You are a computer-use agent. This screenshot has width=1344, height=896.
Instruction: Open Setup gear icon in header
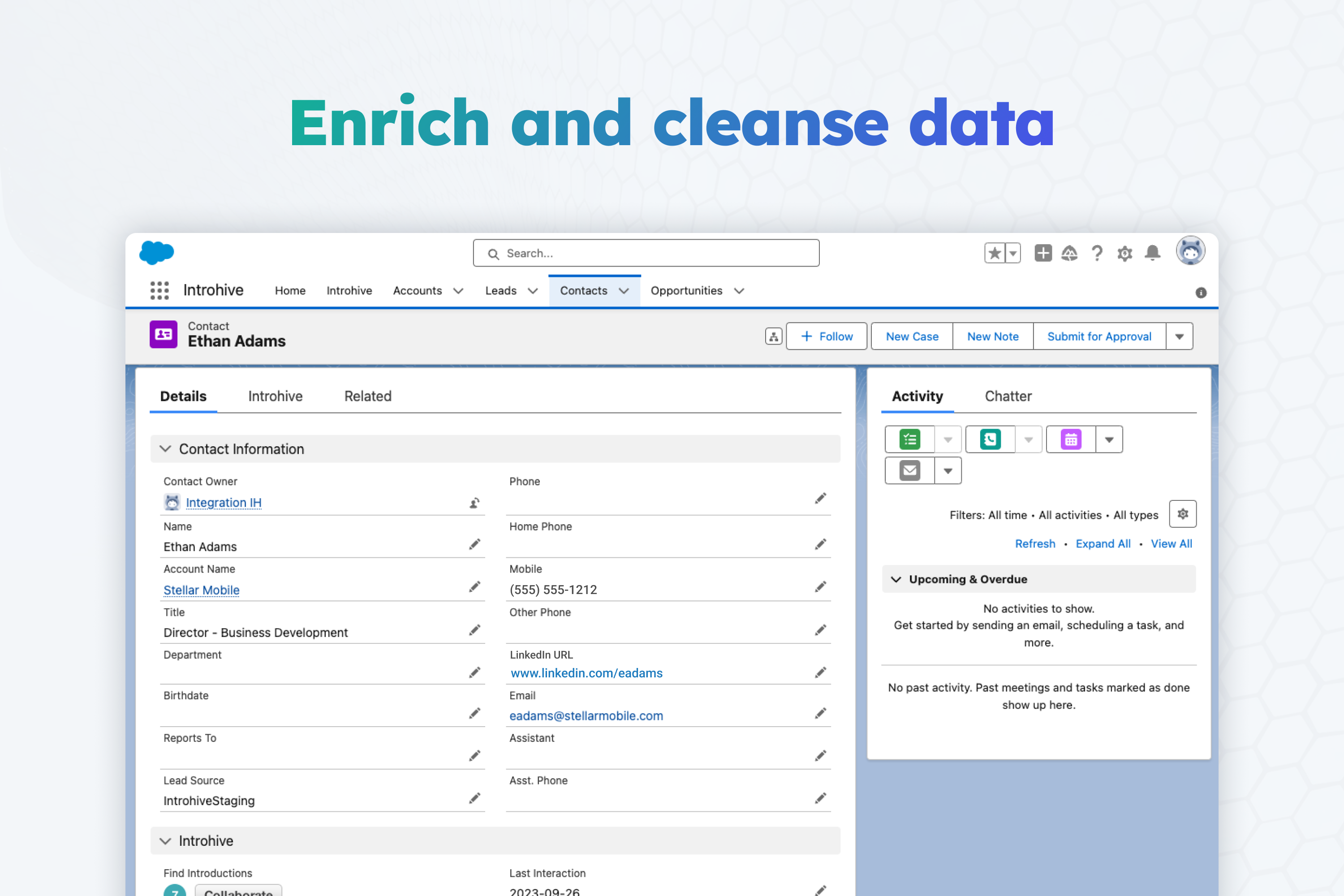1124,253
